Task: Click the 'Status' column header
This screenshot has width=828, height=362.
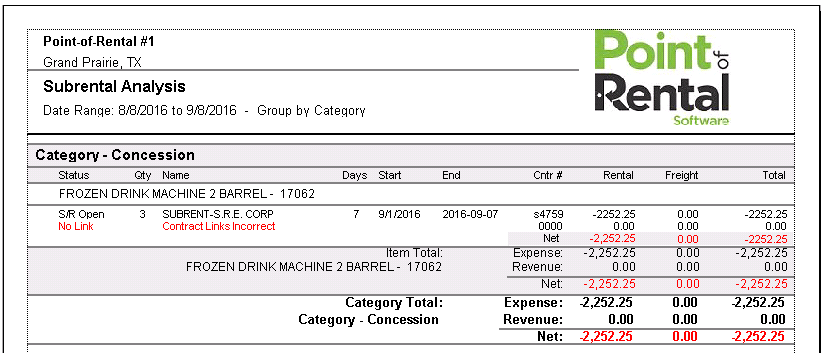Action: pyautogui.click(x=74, y=175)
